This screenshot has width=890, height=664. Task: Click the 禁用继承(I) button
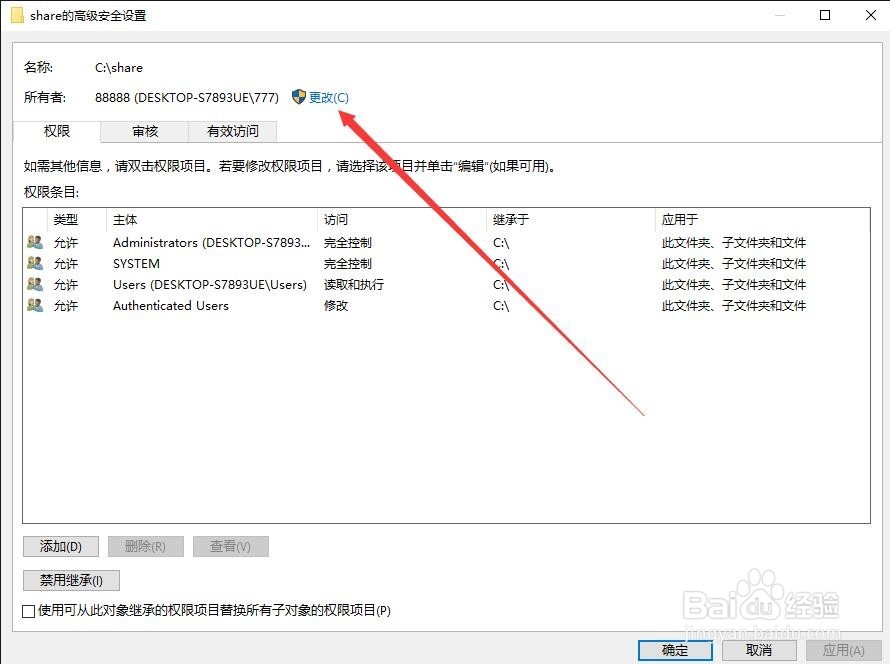pyautogui.click(x=70, y=580)
